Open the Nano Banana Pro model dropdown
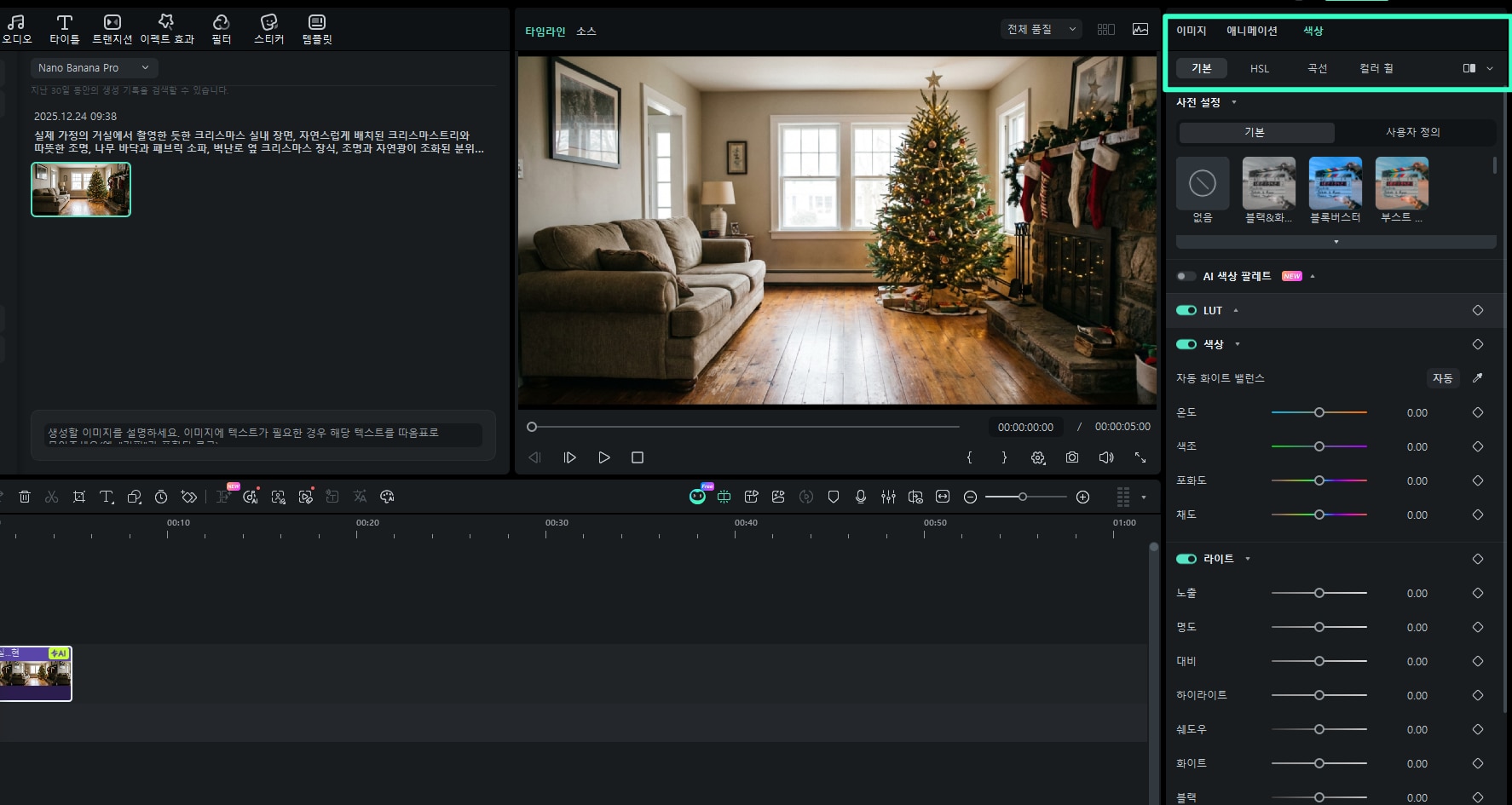Screen dimensions: 1512x805 coord(94,67)
